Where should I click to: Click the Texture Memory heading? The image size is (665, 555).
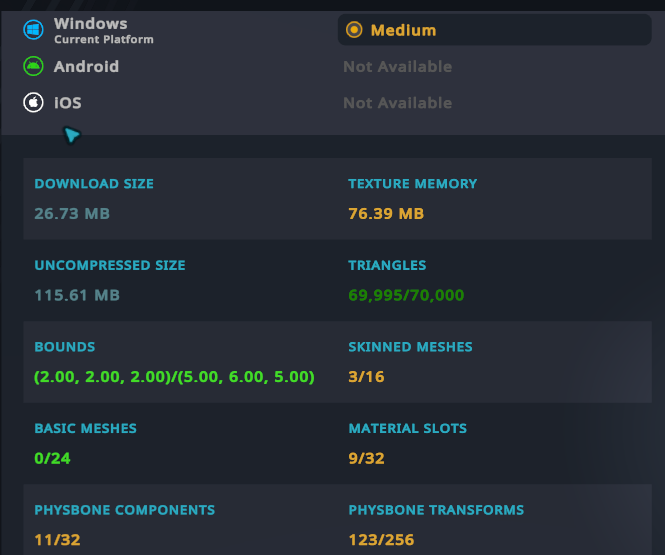tap(413, 184)
